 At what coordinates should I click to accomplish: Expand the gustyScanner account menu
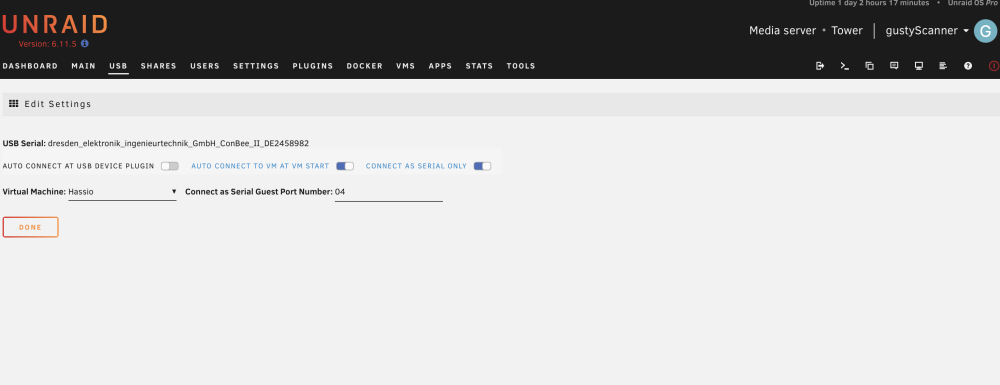point(927,31)
